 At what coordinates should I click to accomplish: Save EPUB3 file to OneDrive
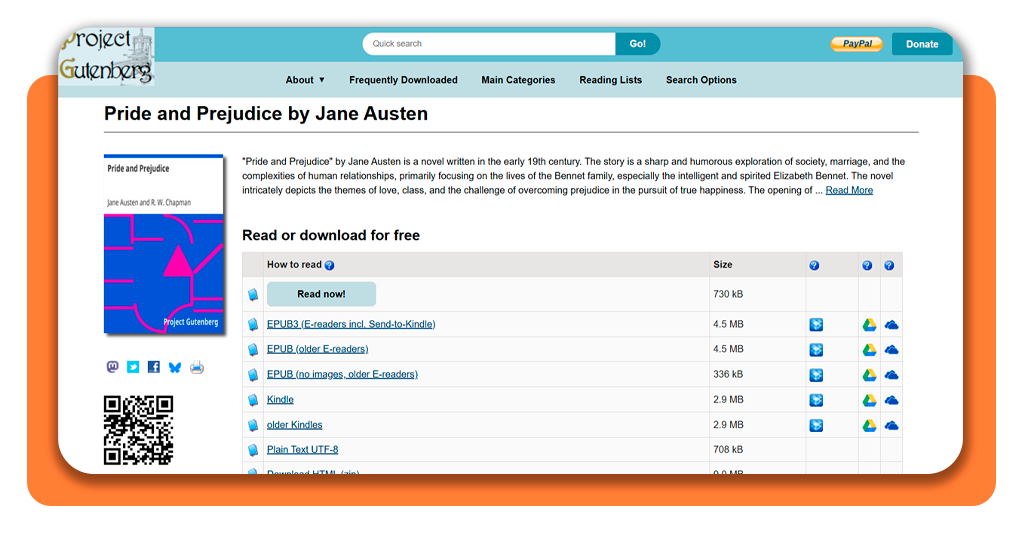tap(891, 324)
